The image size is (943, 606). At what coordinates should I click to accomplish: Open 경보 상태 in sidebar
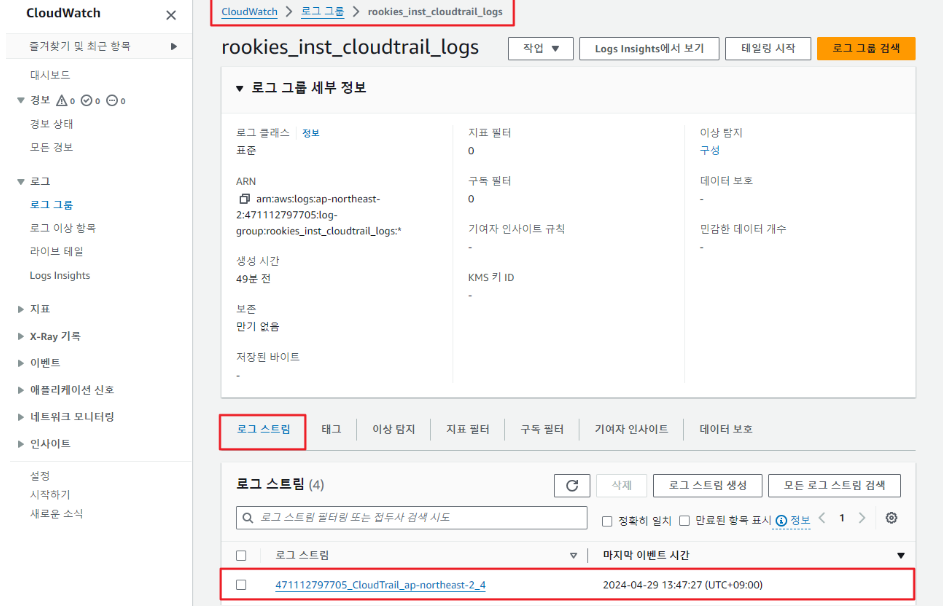click(x=52, y=124)
